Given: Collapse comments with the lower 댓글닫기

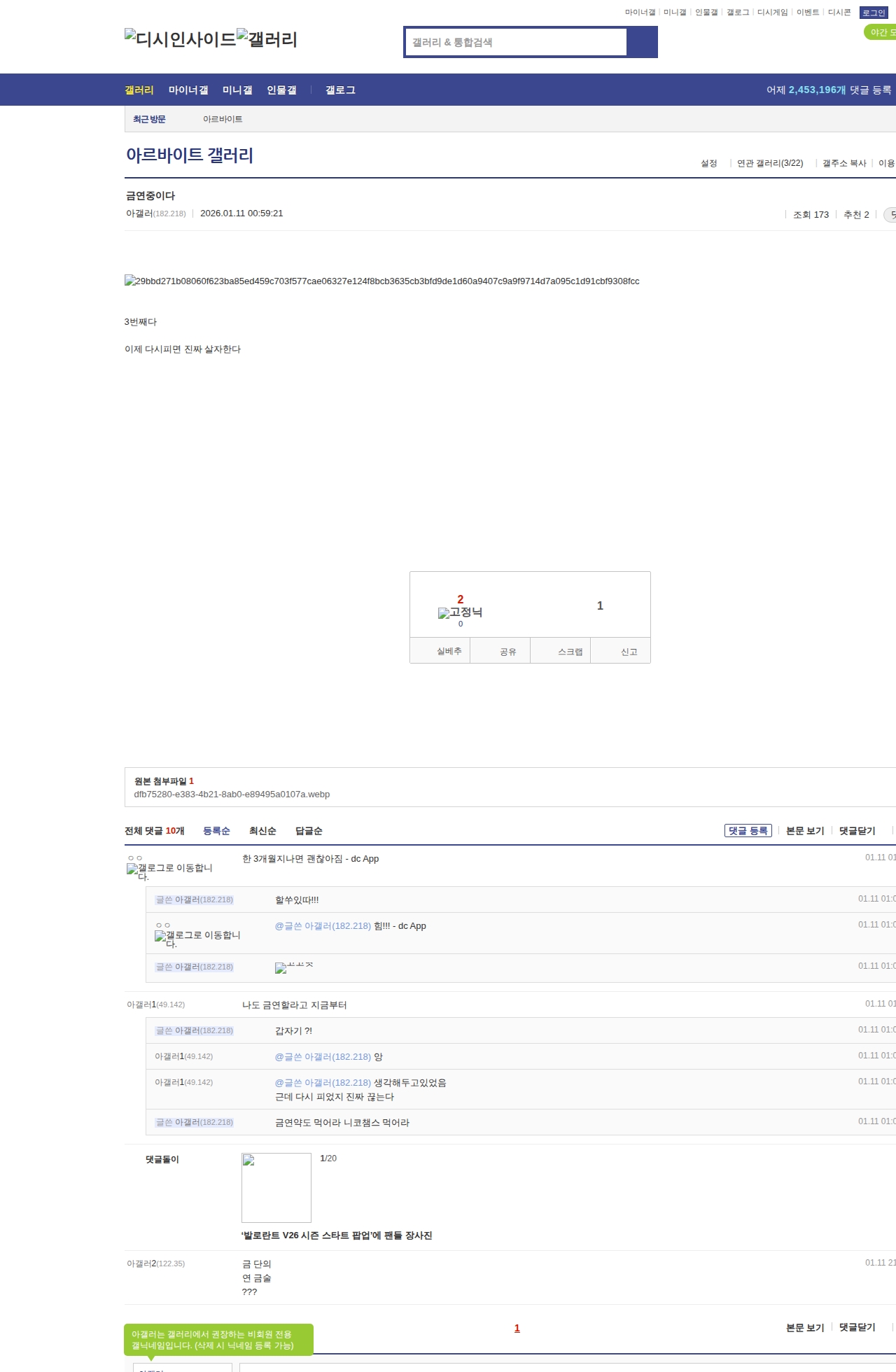Looking at the screenshot, I should tap(857, 1327).
